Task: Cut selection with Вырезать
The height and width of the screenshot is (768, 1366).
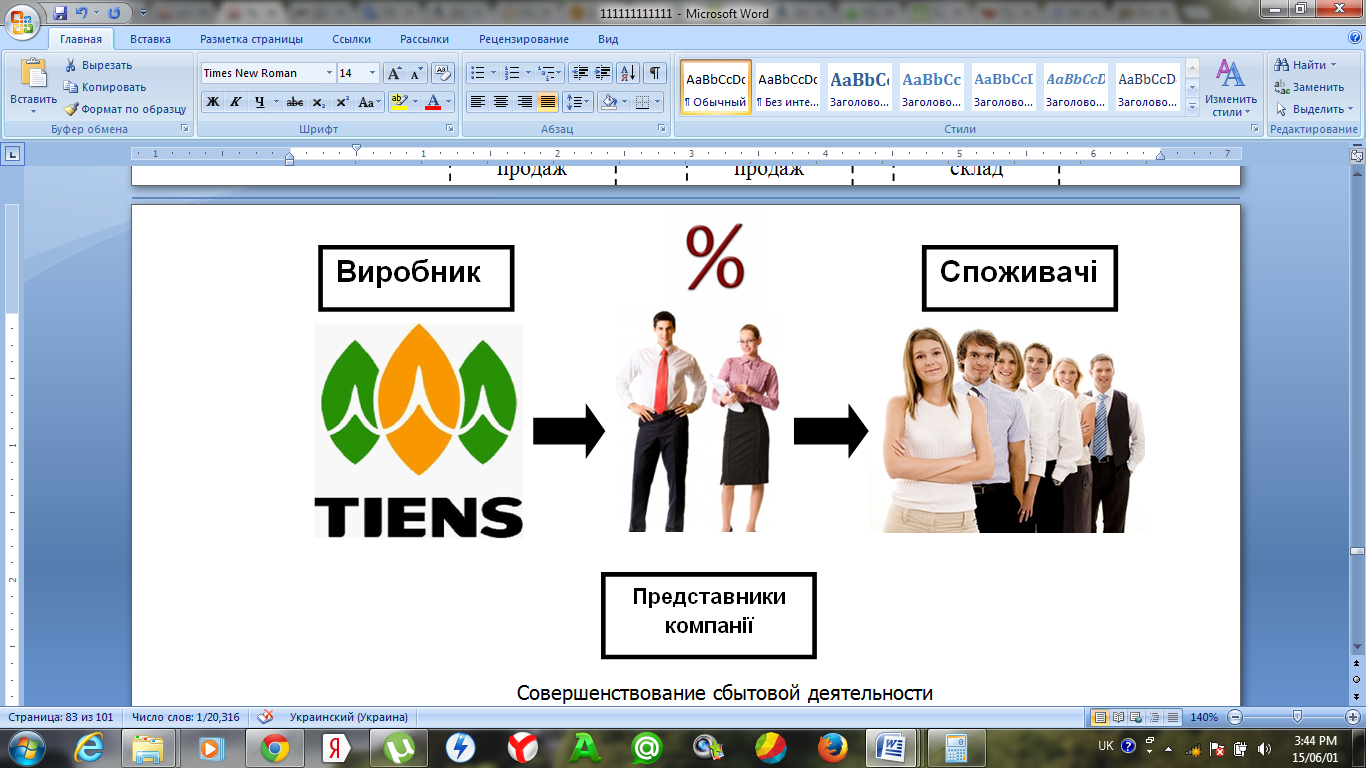Action: tap(98, 65)
